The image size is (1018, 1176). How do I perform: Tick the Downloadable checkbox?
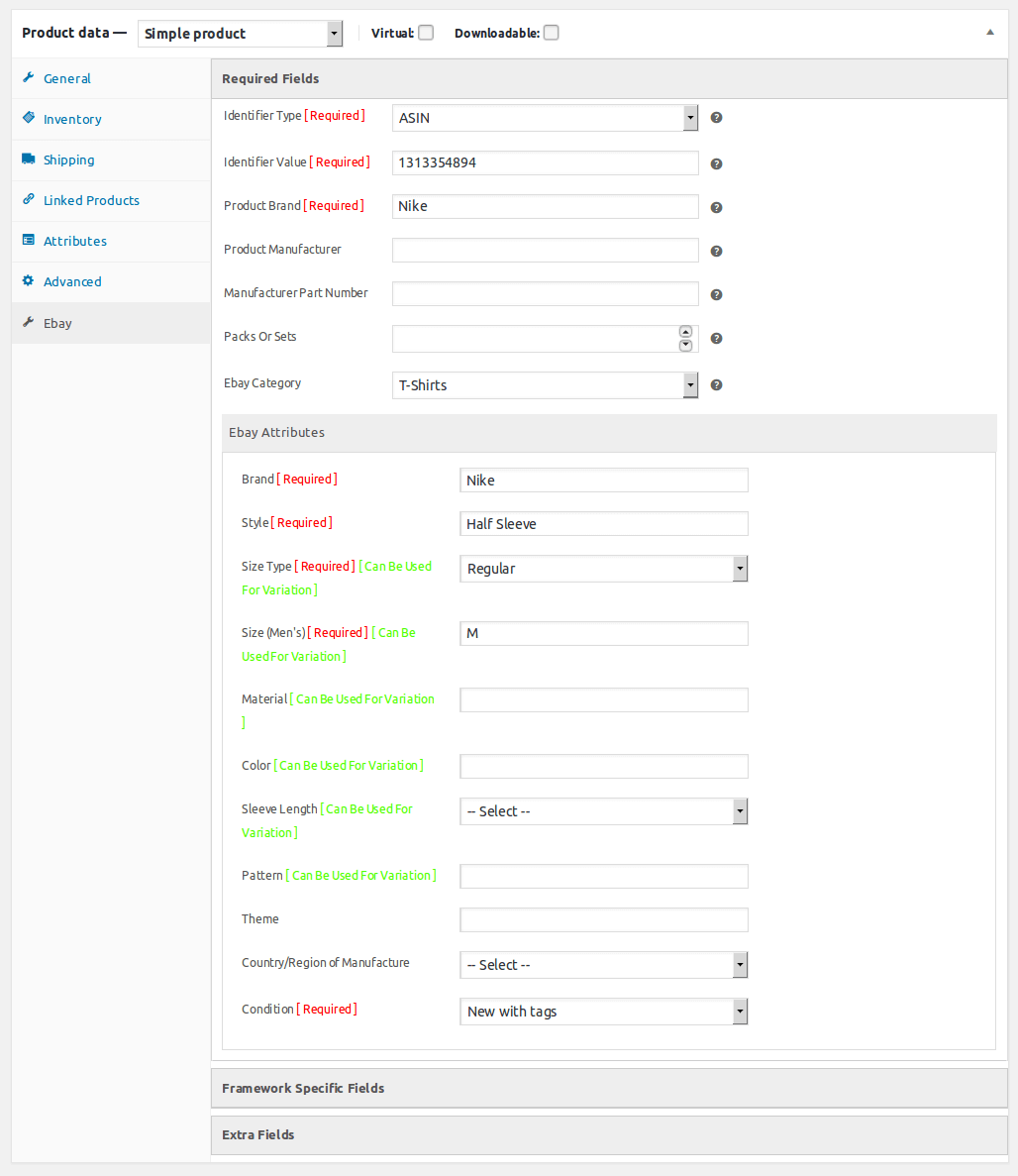point(551,33)
